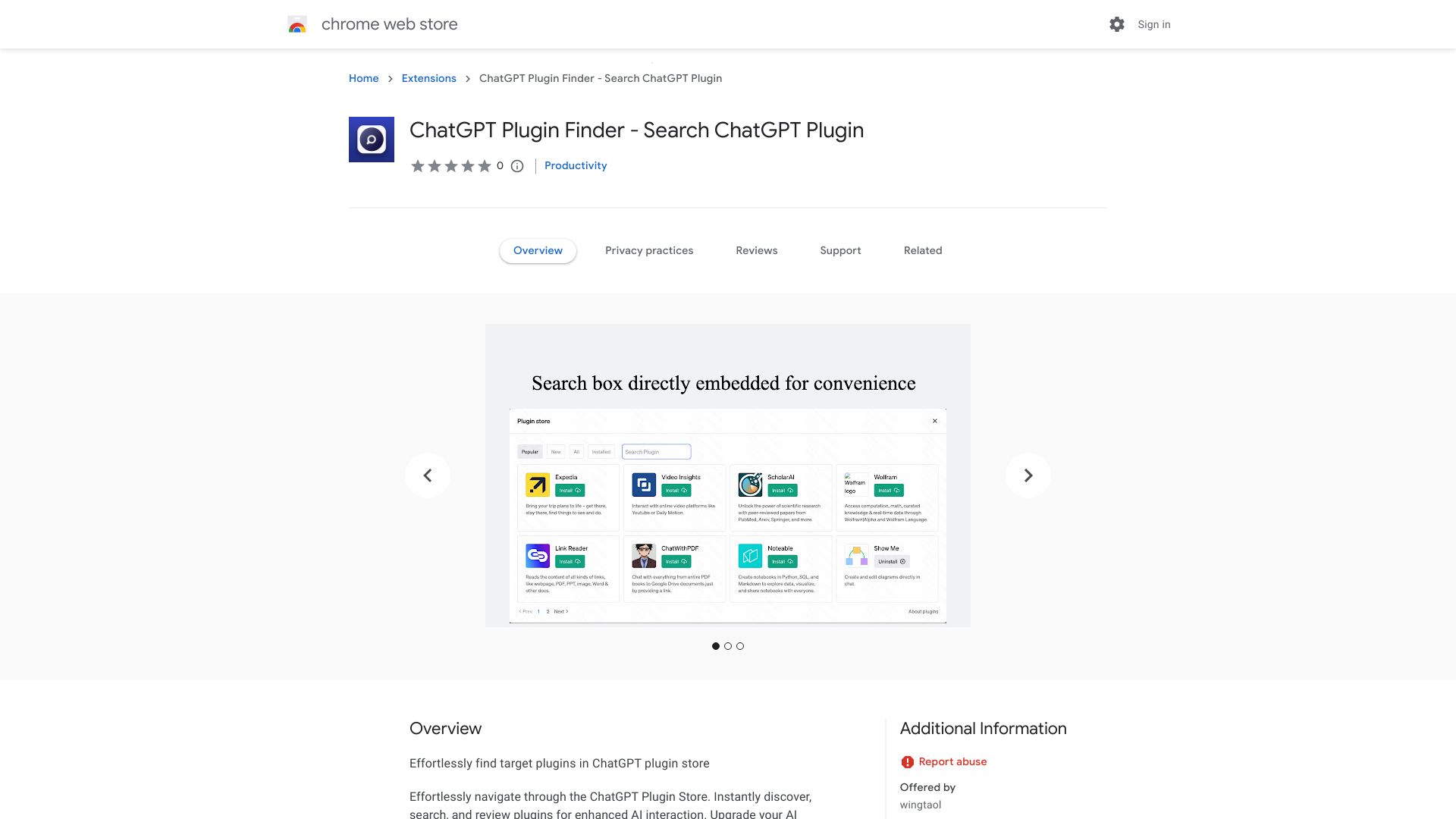The width and height of the screenshot is (1456, 819).
Task: Select the Overview tab
Action: (x=538, y=250)
